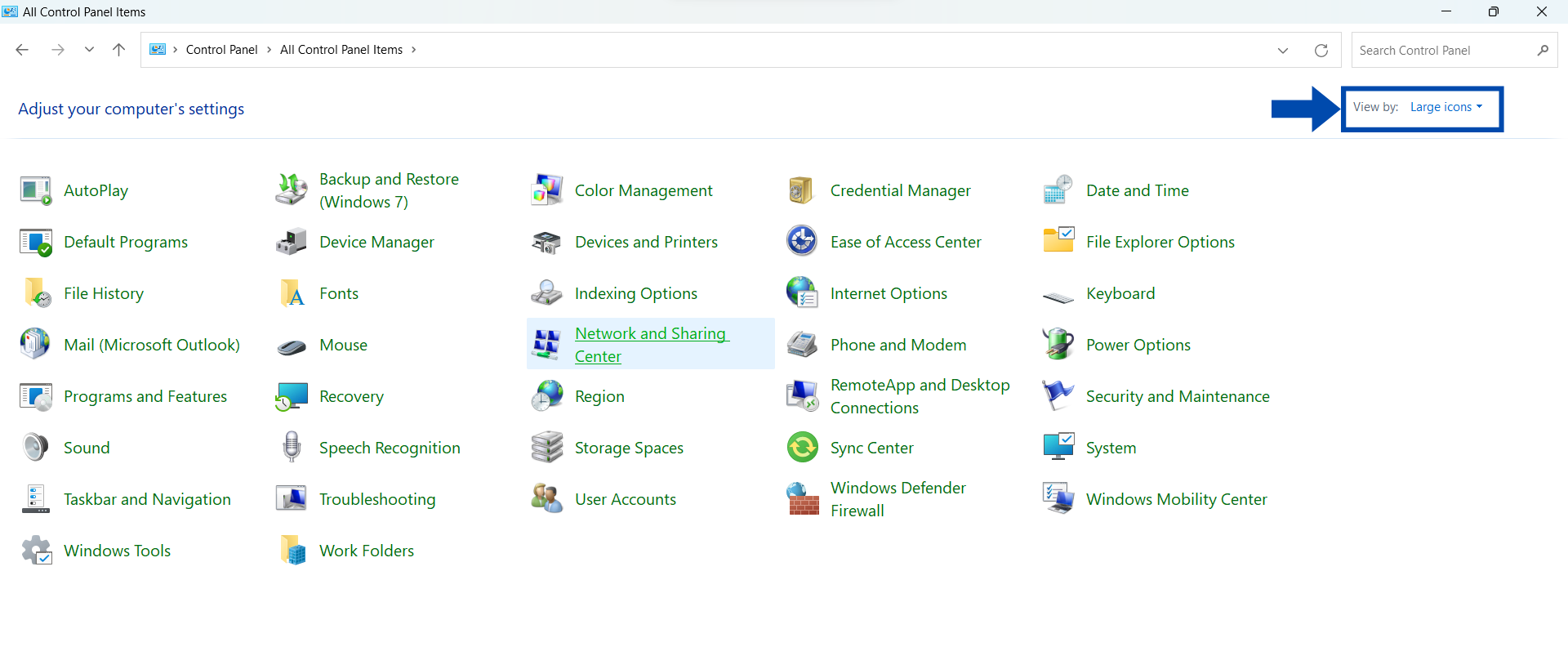Viewport: 1568px width, 647px height.
Task: Open the Network and Sharing Center link
Action: [651, 345]
